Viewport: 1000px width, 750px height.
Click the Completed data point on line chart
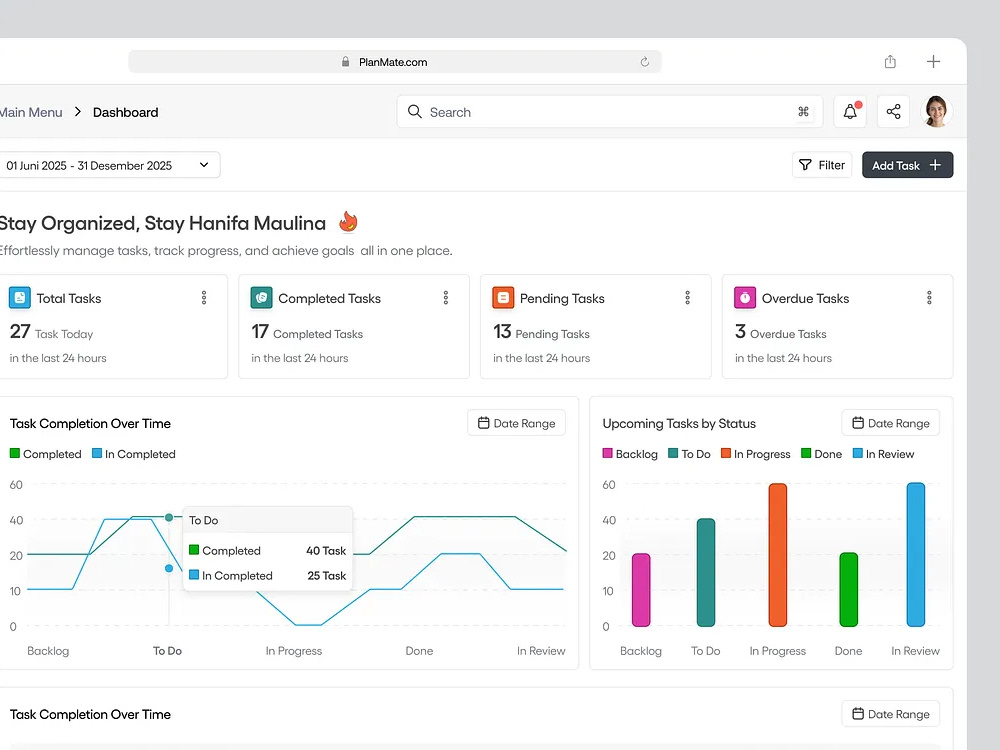[x=169, y=517]
